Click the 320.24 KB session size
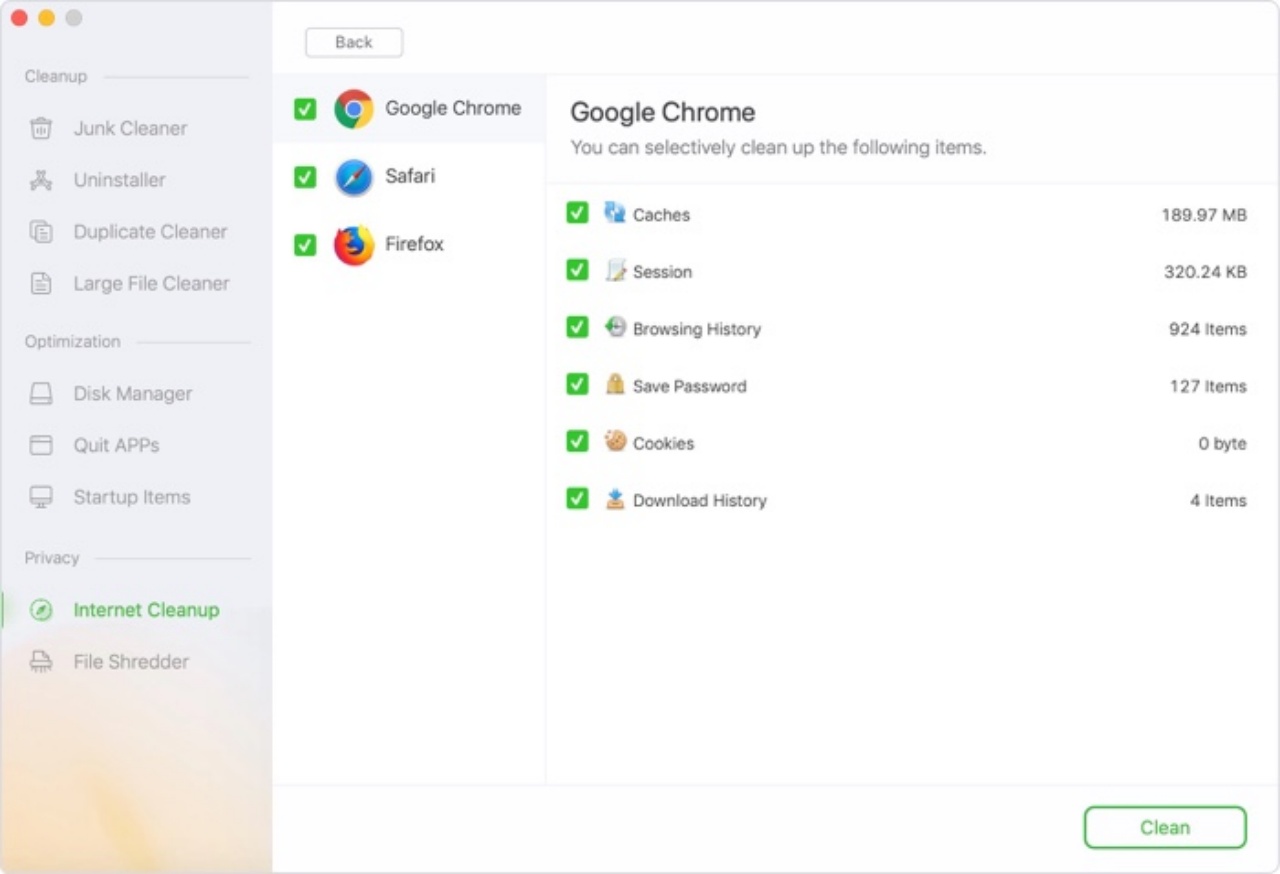Screen dimensions: 1280x874 click(1205, 272)
